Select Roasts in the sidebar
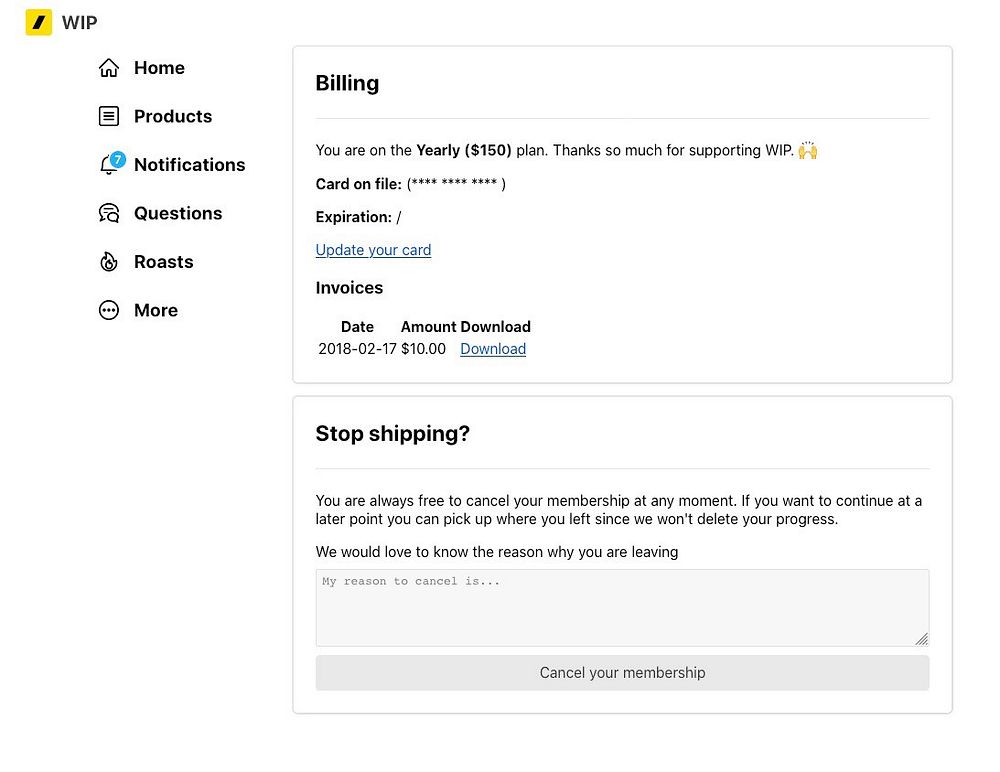Viewport: 1000px width, 772px height. [163, 262]
